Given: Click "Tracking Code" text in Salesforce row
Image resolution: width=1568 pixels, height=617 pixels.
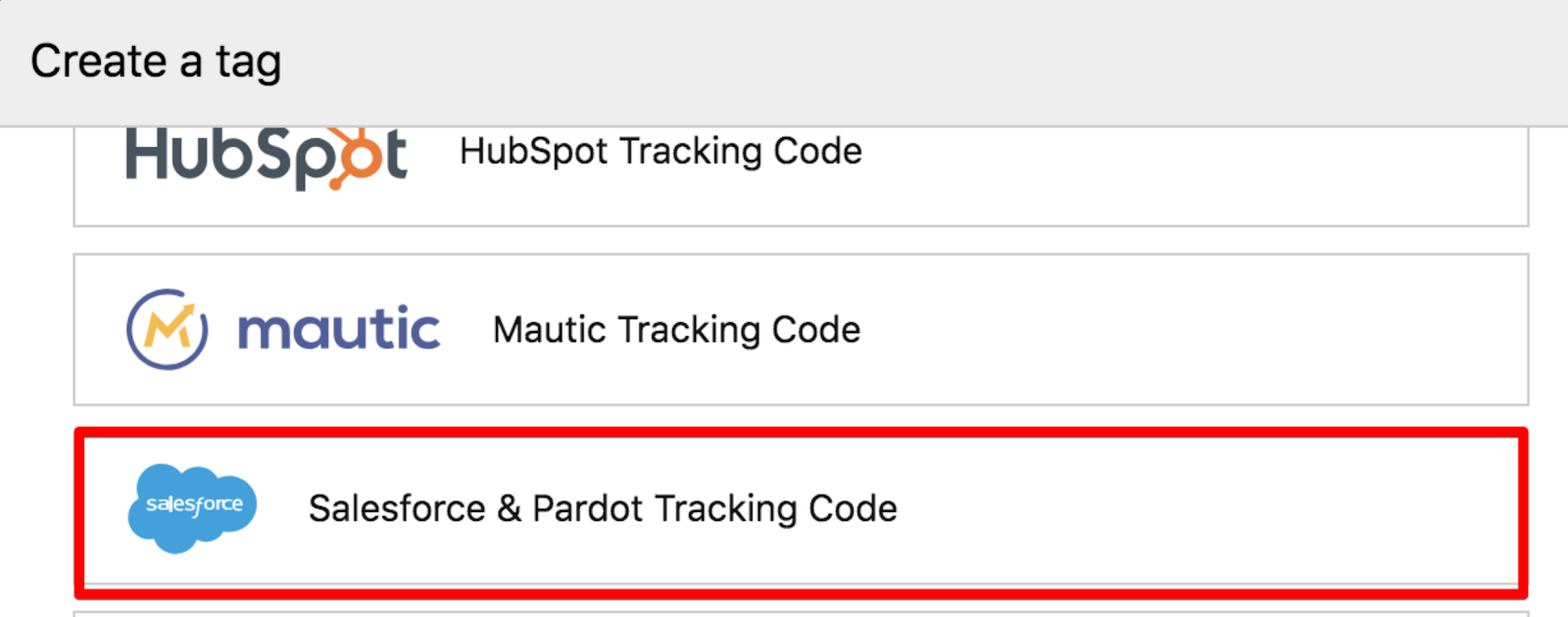Looking at the screenshot, I should coord(775,509).
